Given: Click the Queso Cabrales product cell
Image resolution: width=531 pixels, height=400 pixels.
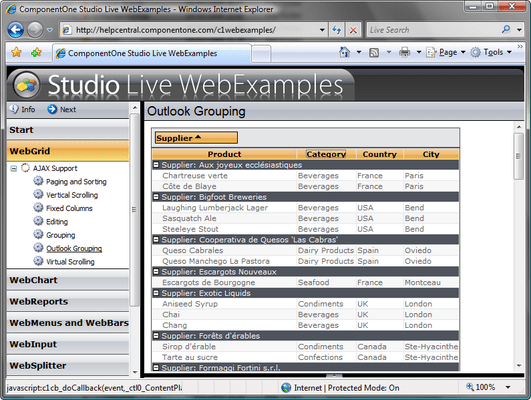Looking at the screenshot, I should tap(225, 251).
